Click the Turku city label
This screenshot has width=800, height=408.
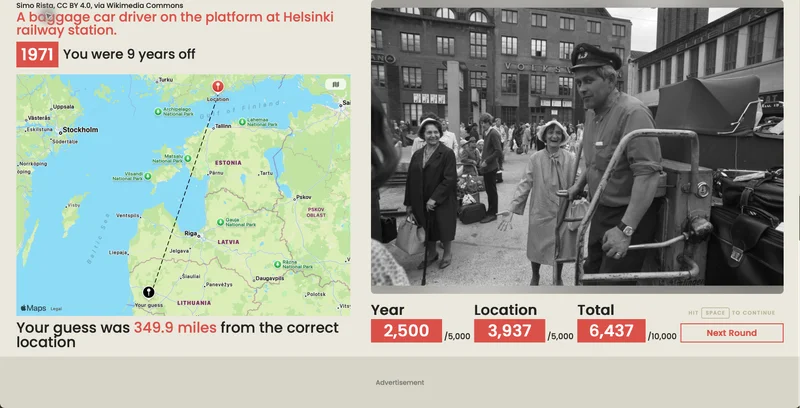pos(166,80)
